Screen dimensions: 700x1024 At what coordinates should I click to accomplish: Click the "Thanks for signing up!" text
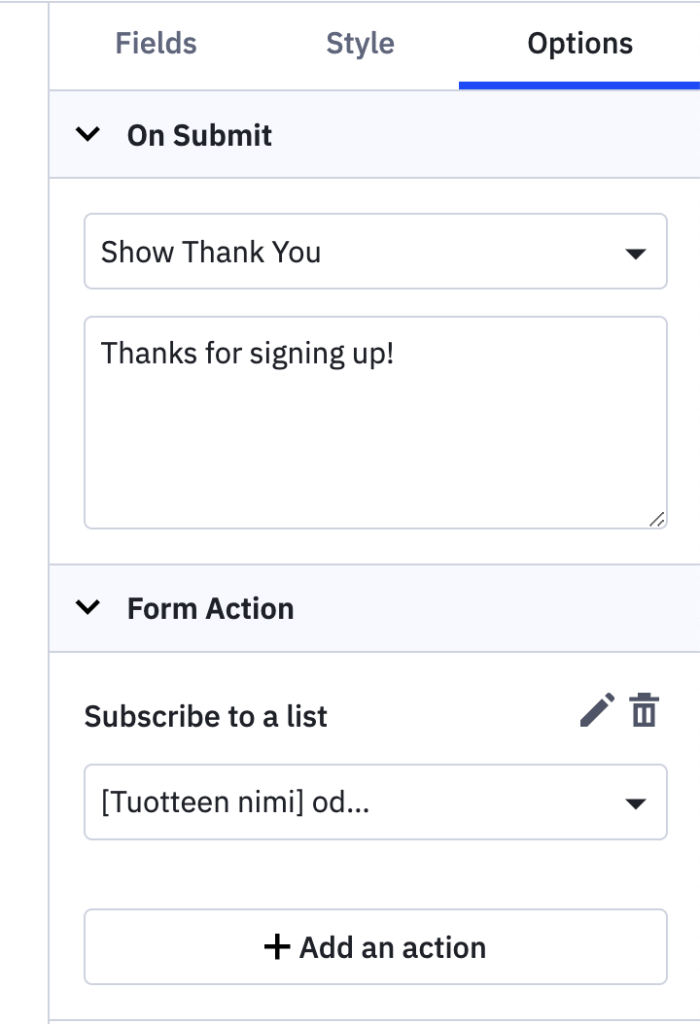point(248,352)
